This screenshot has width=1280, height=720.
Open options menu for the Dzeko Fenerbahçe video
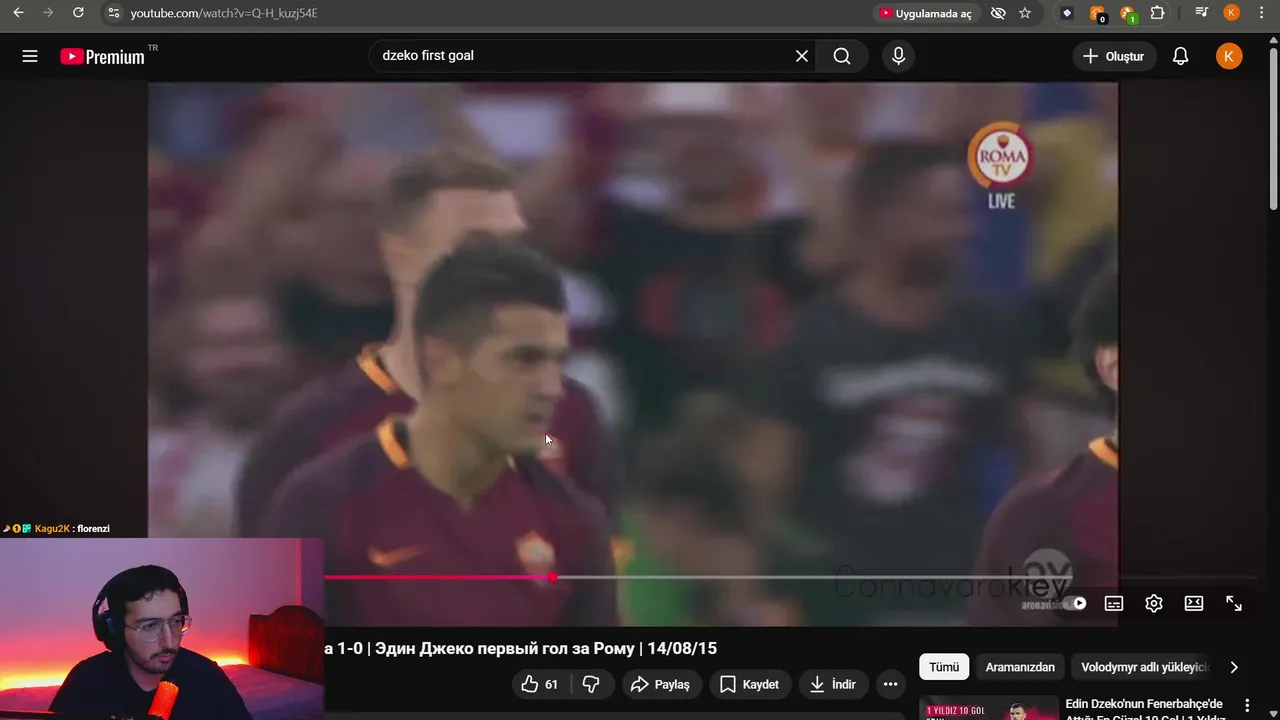tap(1247, 706)
